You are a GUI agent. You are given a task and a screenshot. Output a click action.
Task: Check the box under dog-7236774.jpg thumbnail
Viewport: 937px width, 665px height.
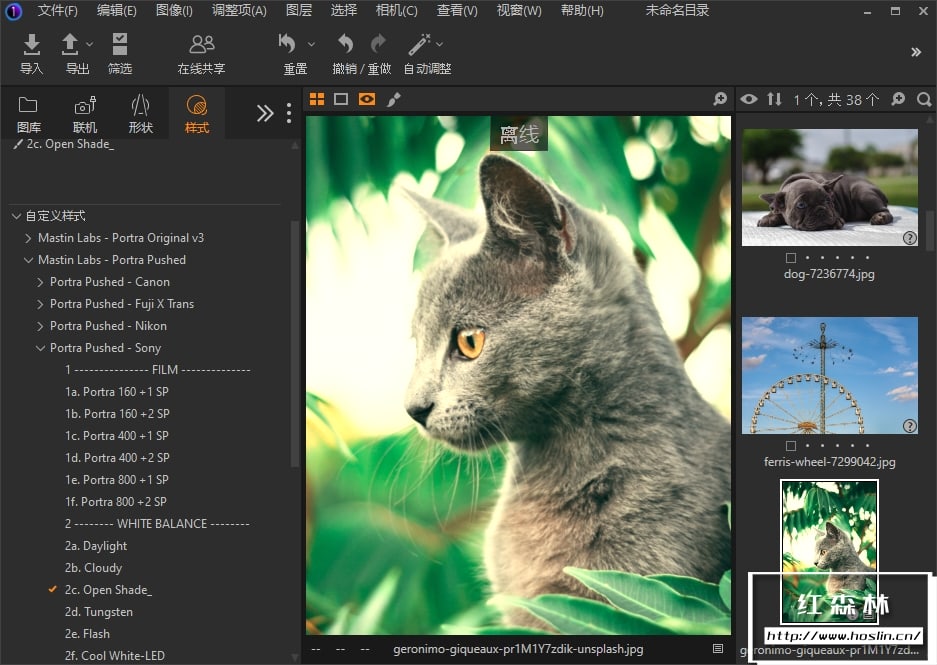click(791, 258)
